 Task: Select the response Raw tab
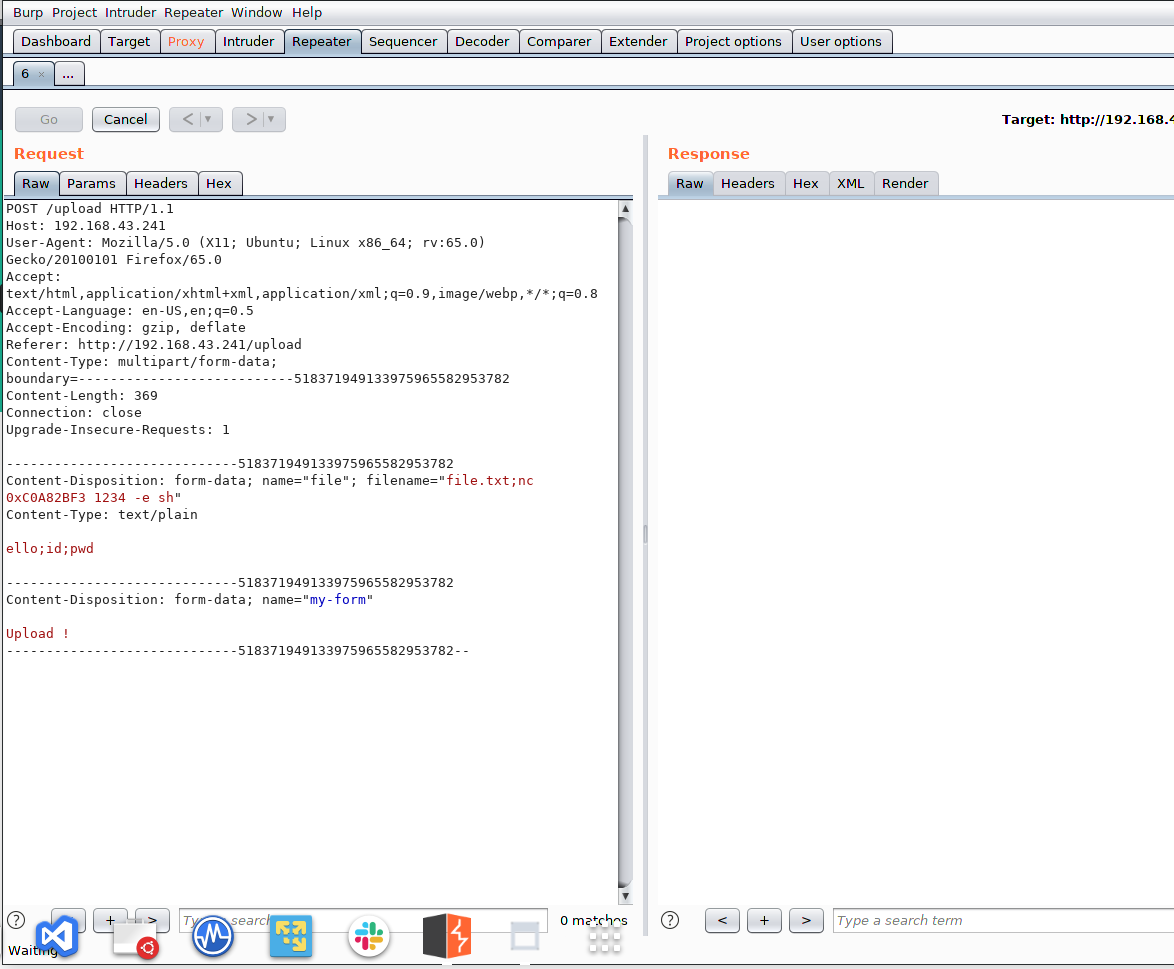pos(690,183)
